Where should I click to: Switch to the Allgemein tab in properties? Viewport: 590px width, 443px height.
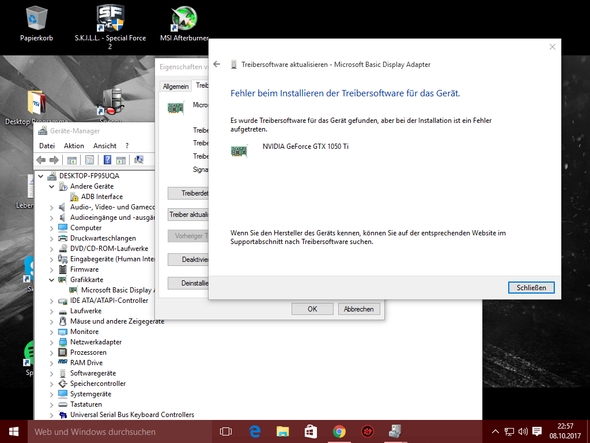pos(176,86)
